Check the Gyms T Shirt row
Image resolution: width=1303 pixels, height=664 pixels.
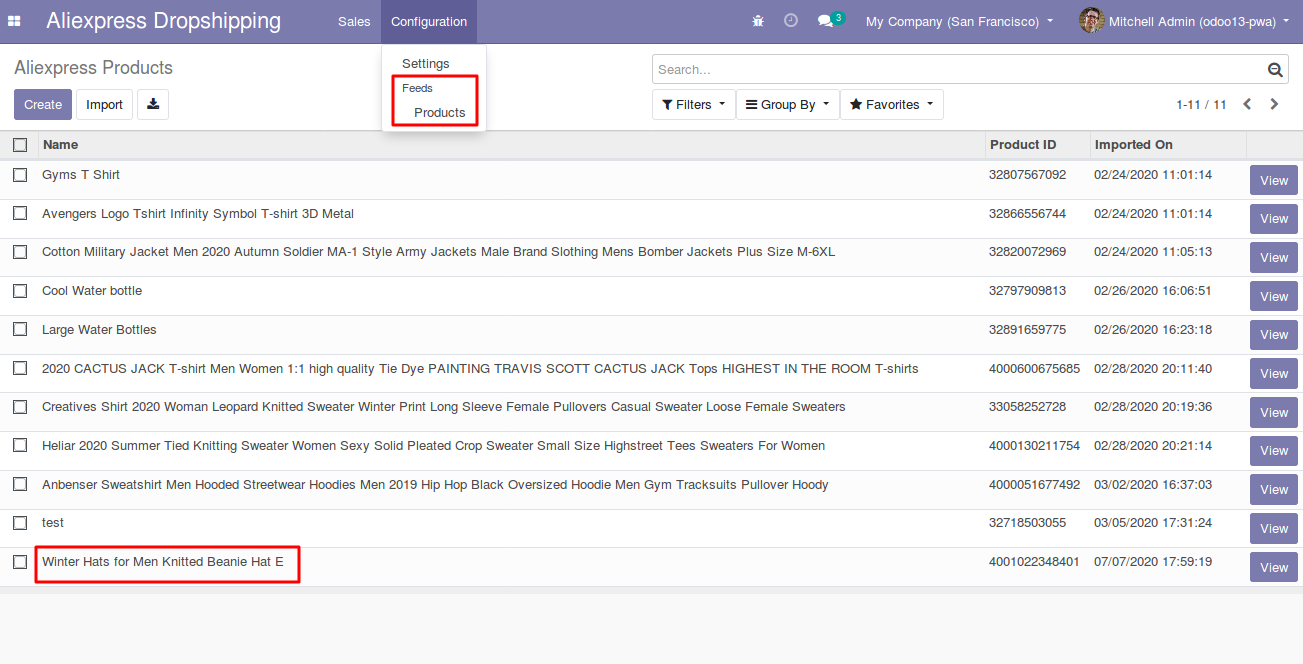20,175
